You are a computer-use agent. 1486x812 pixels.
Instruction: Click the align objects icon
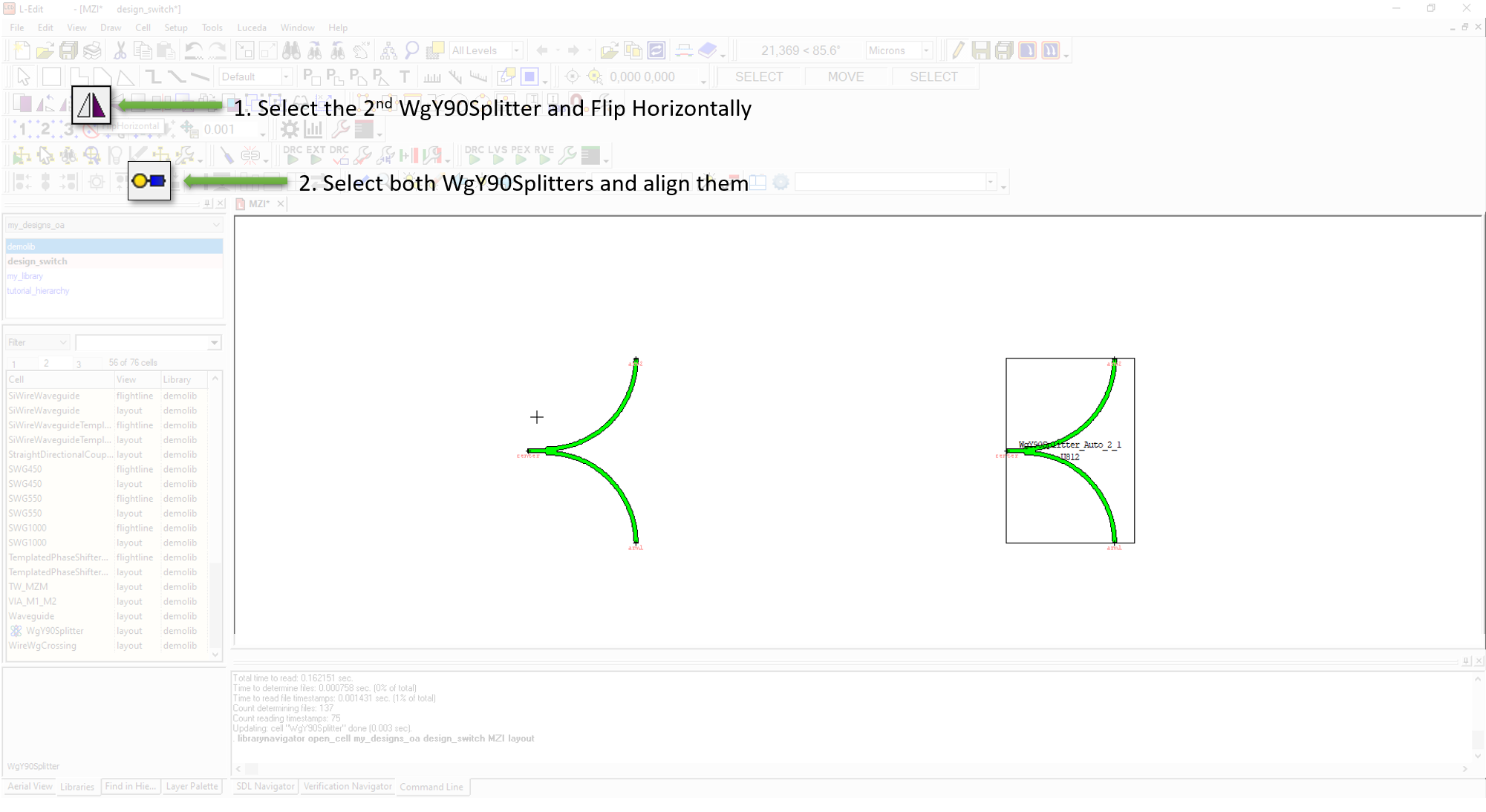point(149,181)
